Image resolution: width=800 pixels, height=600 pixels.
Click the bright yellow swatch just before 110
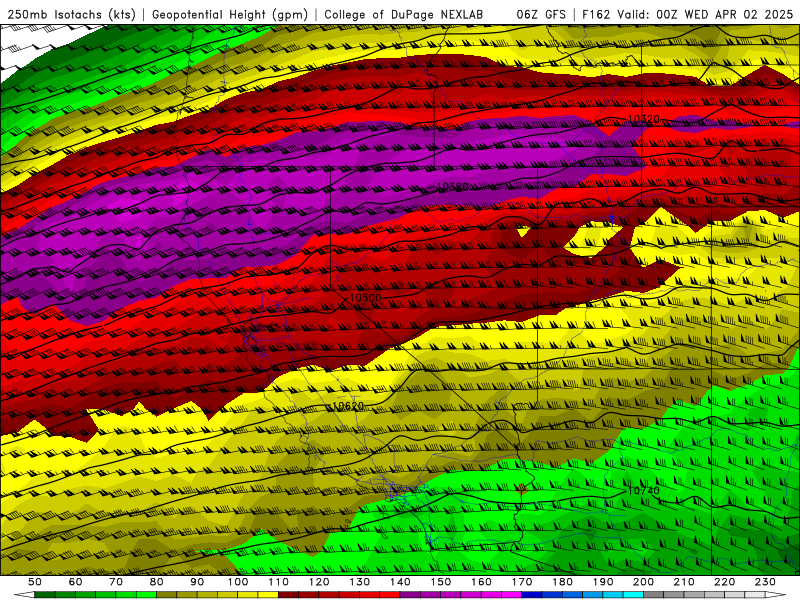[268, 595]
